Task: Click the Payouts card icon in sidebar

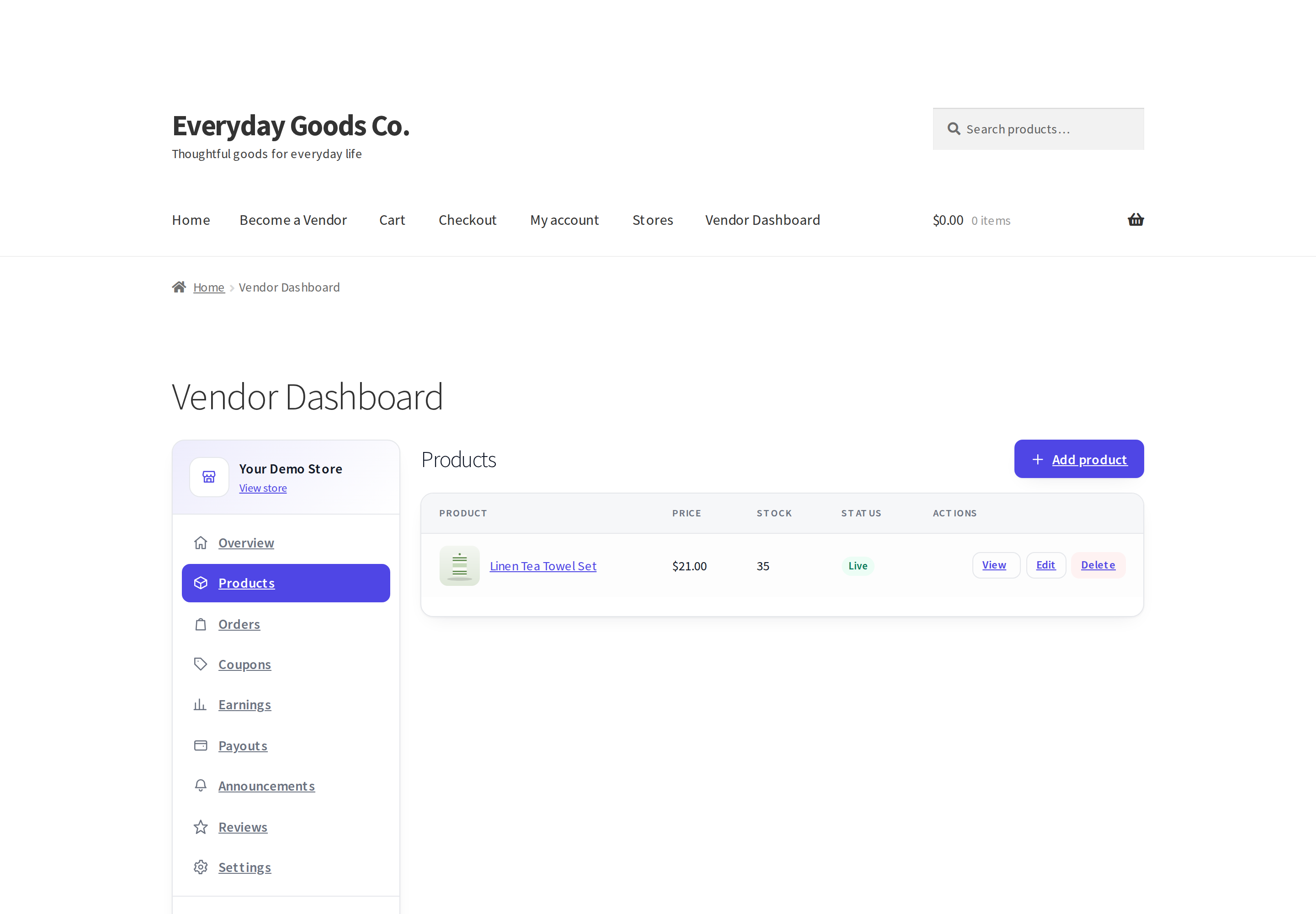Action: 201,746
